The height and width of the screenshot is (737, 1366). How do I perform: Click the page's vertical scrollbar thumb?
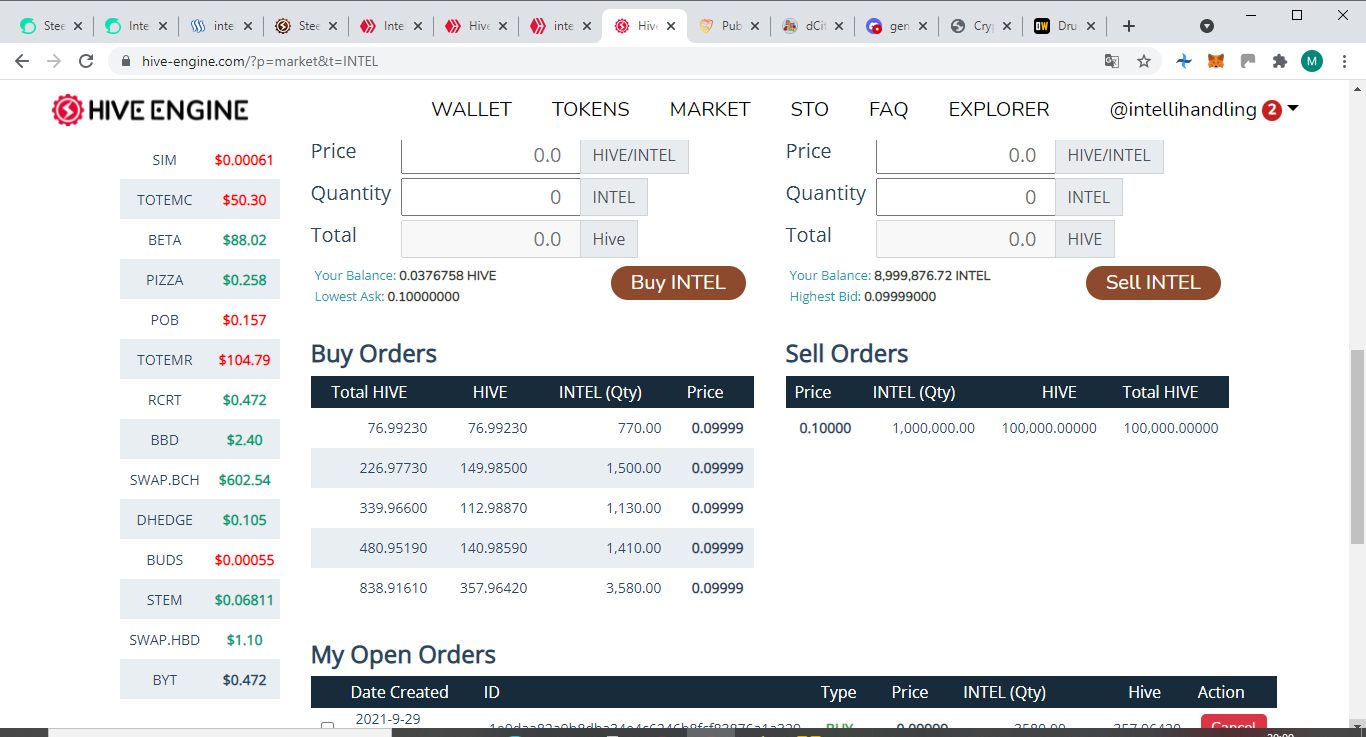(x=1357, y=447)
